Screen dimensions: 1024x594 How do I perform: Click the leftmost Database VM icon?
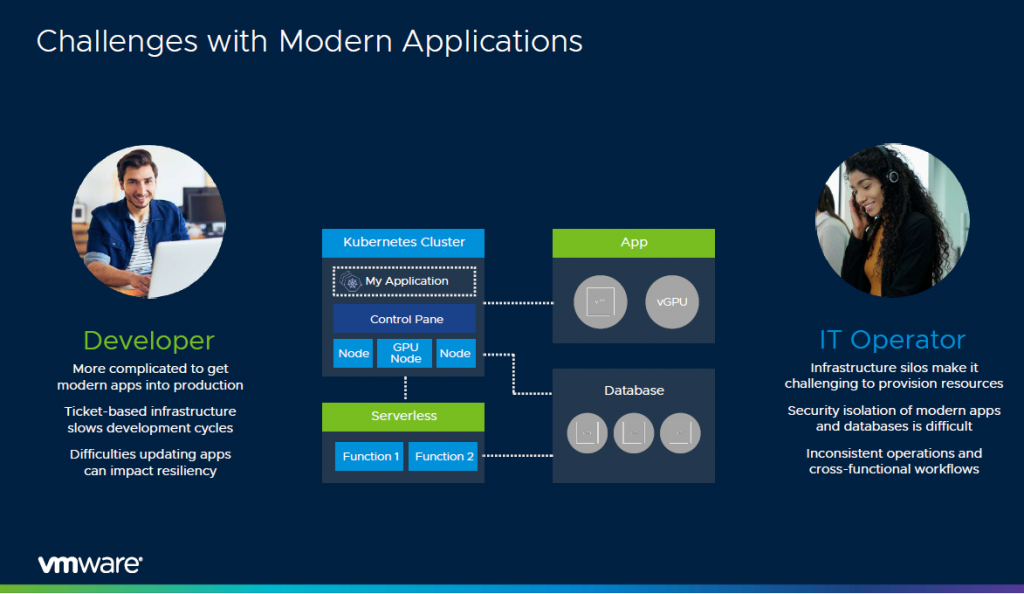587,433
